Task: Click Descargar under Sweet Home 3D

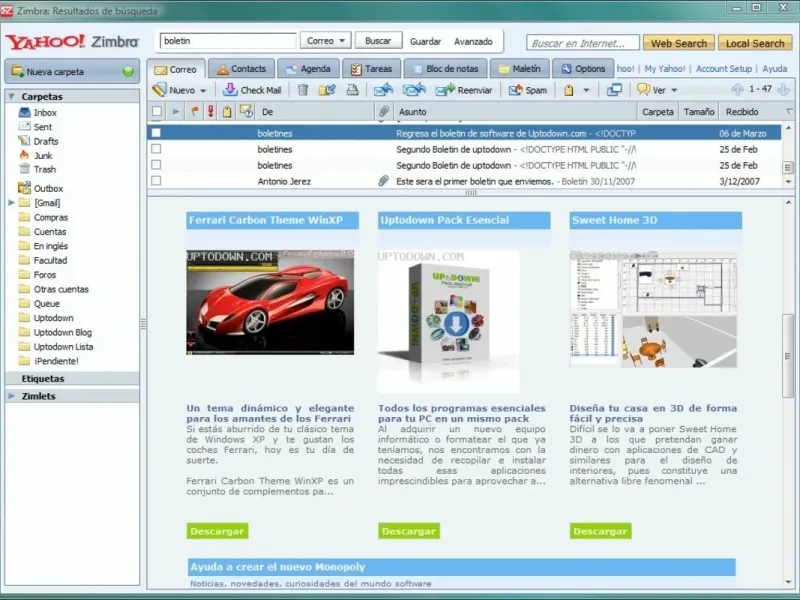Action: coord(600,531)
